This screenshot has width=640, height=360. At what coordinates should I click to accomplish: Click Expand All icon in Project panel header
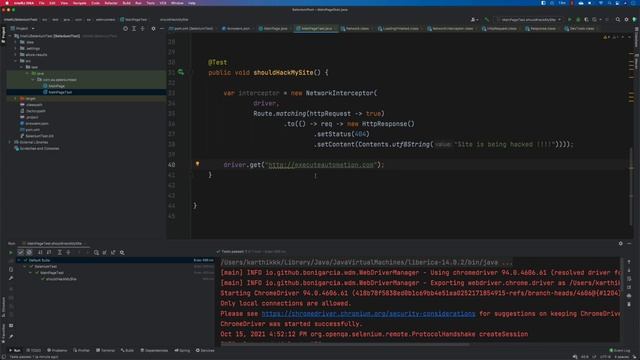[x=134, y=29]
